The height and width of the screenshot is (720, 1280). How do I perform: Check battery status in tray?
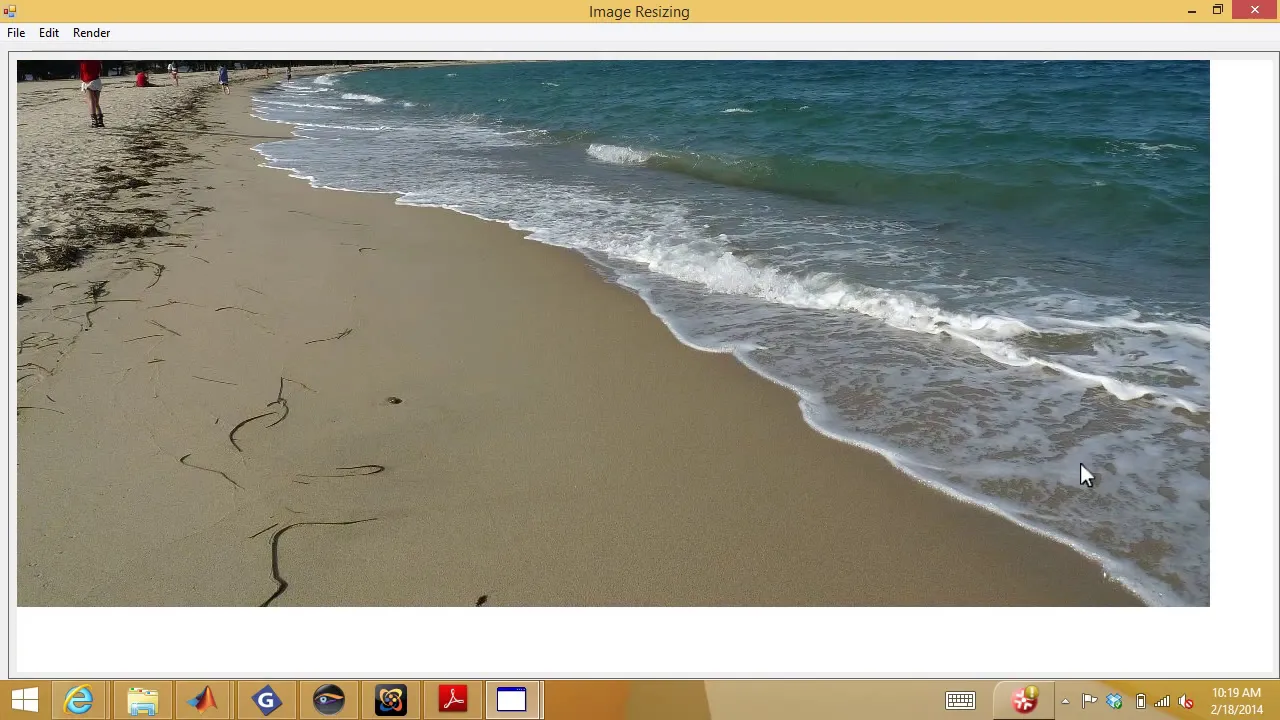[x=1140, y=701]
